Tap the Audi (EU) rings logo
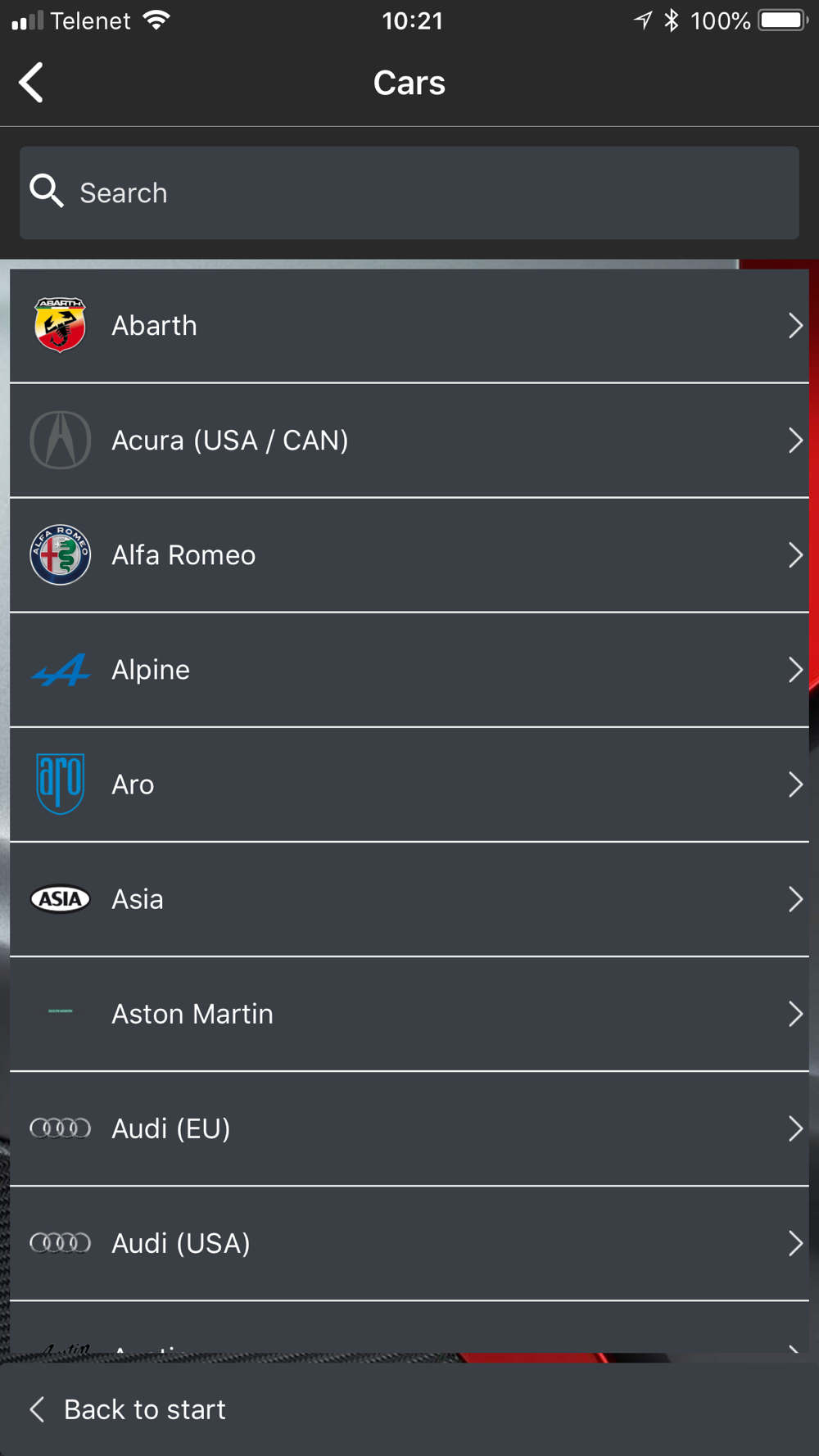 (60, 1128)
